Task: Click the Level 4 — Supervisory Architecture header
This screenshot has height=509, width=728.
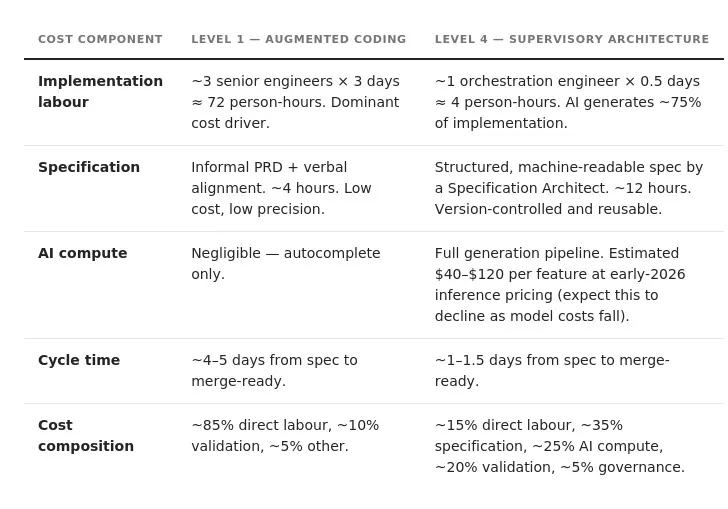Action: pyautogui.click(x=572, y=39)
